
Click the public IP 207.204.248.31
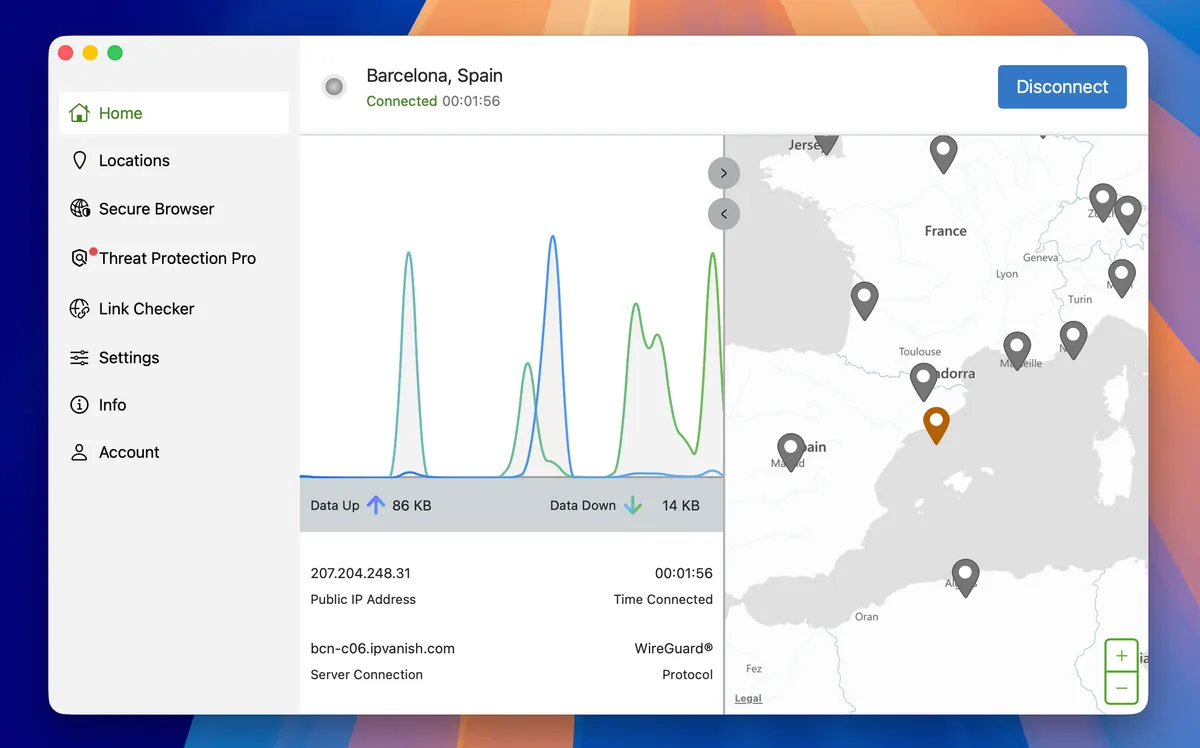click(361, 573)
